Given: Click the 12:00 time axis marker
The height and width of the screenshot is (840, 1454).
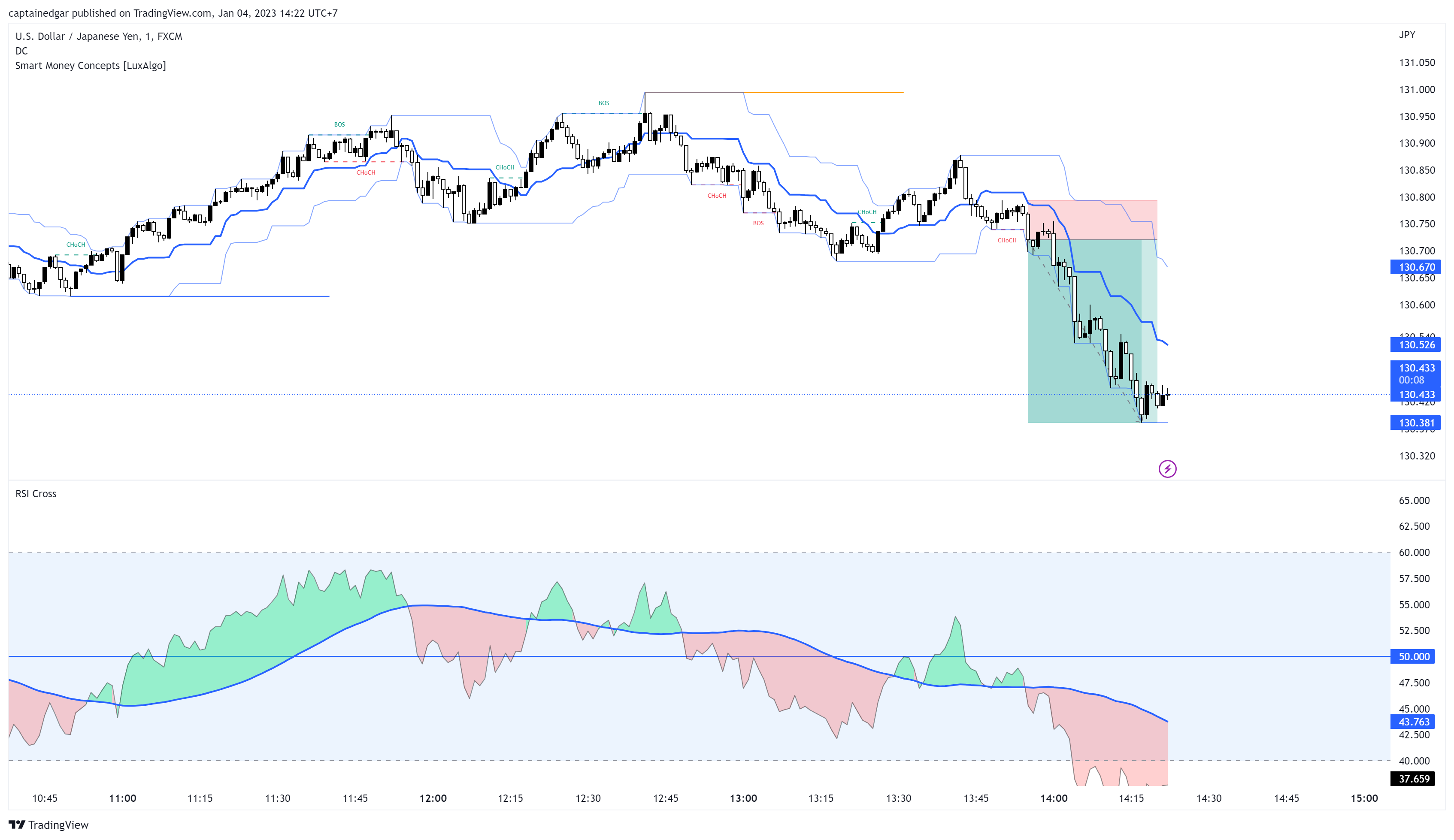Looking at the screenshot, I should (433, 798).
